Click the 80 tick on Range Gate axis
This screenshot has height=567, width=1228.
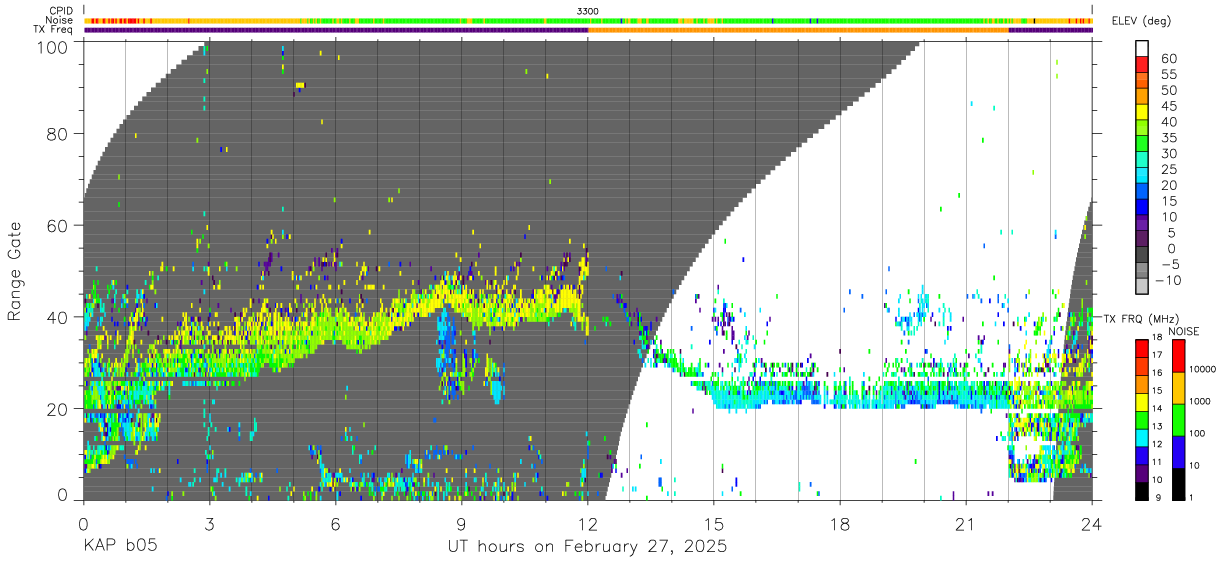[x=58, y=135]
